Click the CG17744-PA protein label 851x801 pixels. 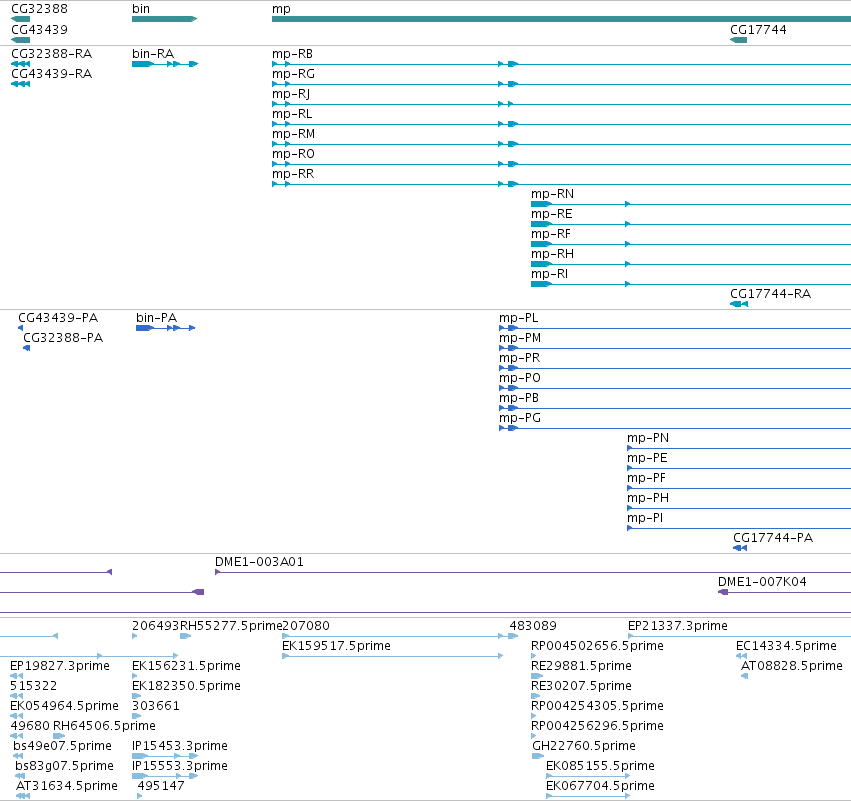click(773, 538)
